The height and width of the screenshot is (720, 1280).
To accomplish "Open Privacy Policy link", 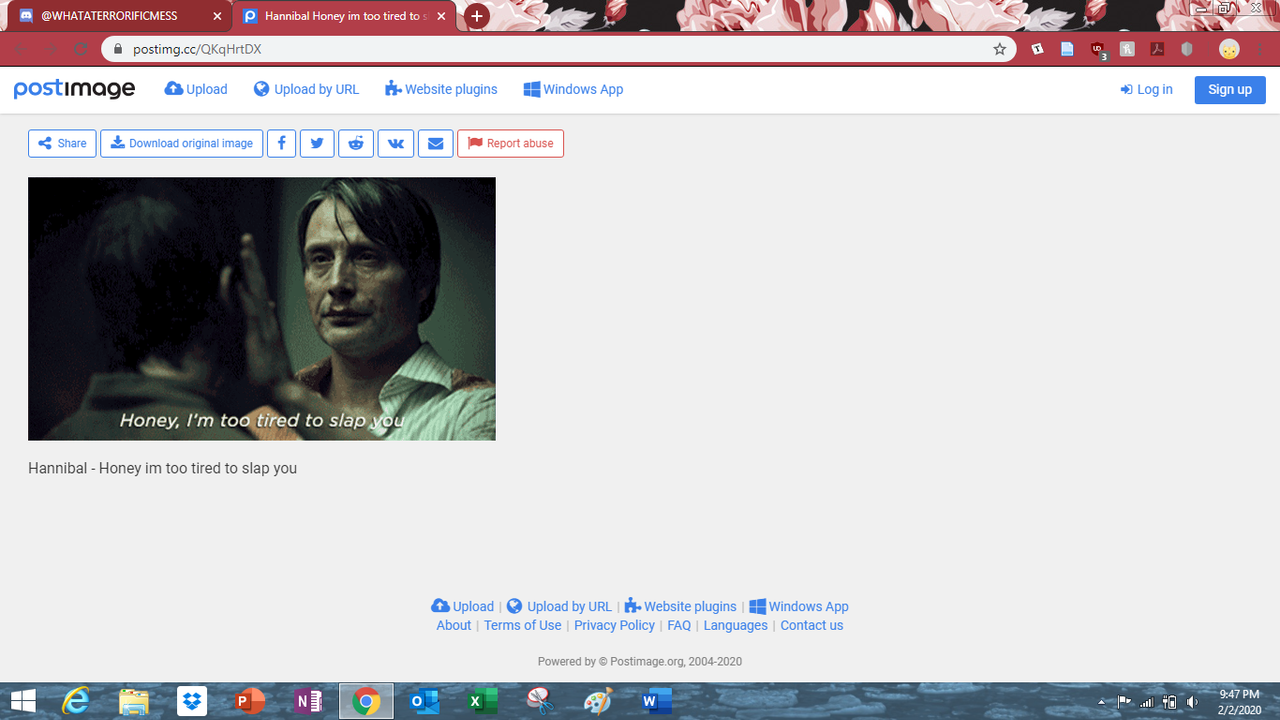I will click(614, 625).
